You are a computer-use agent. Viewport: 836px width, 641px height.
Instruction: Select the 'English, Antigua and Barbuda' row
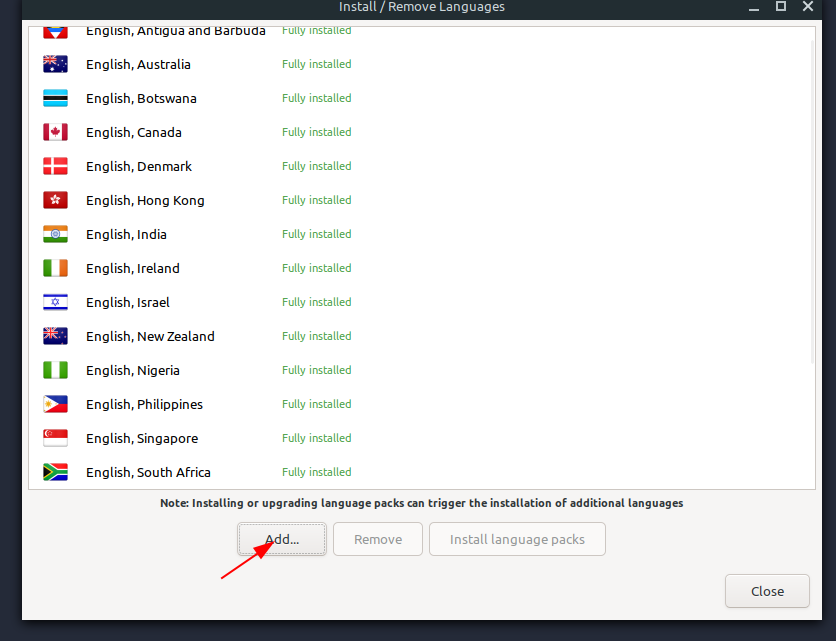point(420,37)
